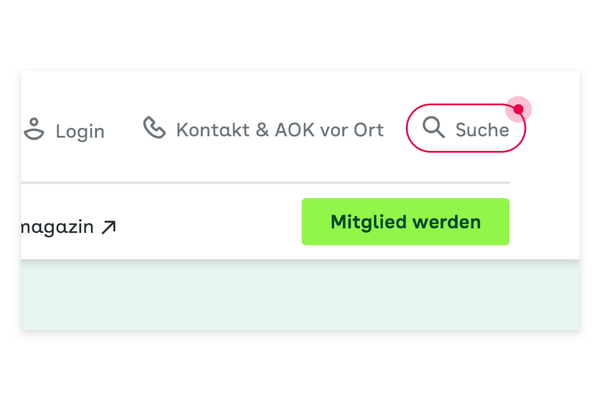The image size is (600, 400).
Task: Click the pink halo around the red dot
Action: click(x=518, y=109)
